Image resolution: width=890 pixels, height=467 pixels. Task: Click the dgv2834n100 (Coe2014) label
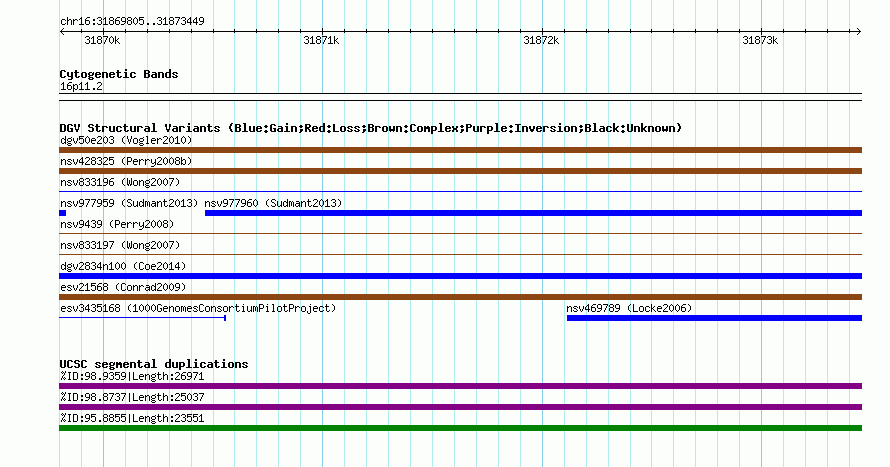(x=123, y=266)
